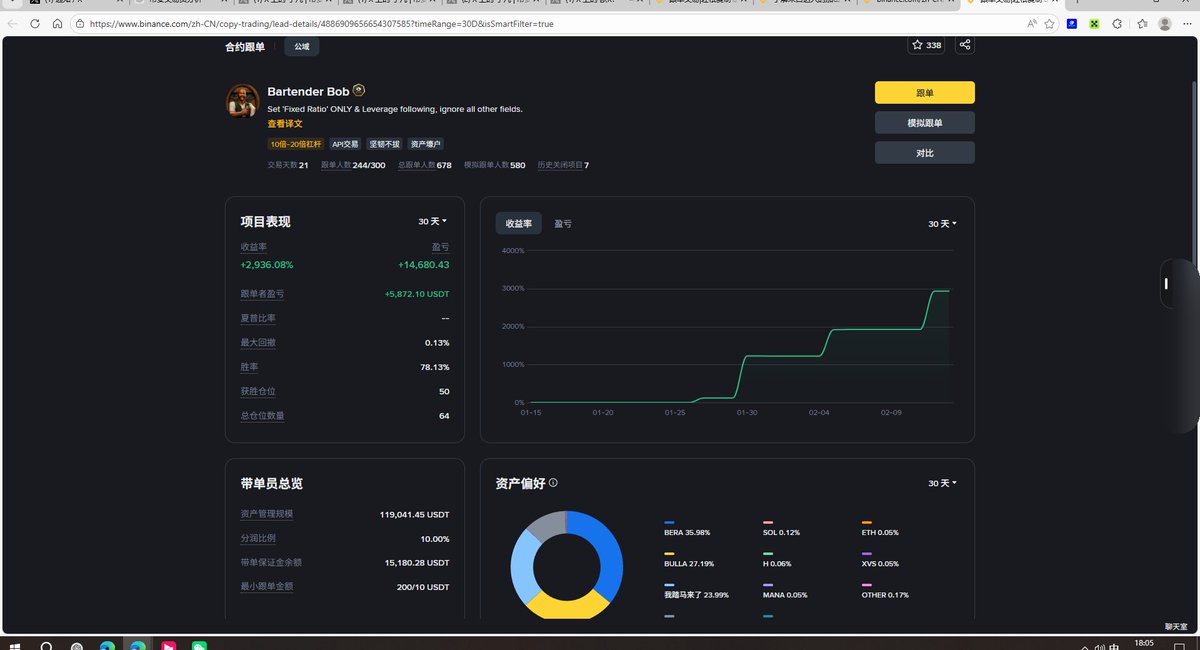The height and width of the screenshot is (650, 1200).
Task: Expand the 30 天 dropdown in 项目表现
Action: (x=432, y=221)
